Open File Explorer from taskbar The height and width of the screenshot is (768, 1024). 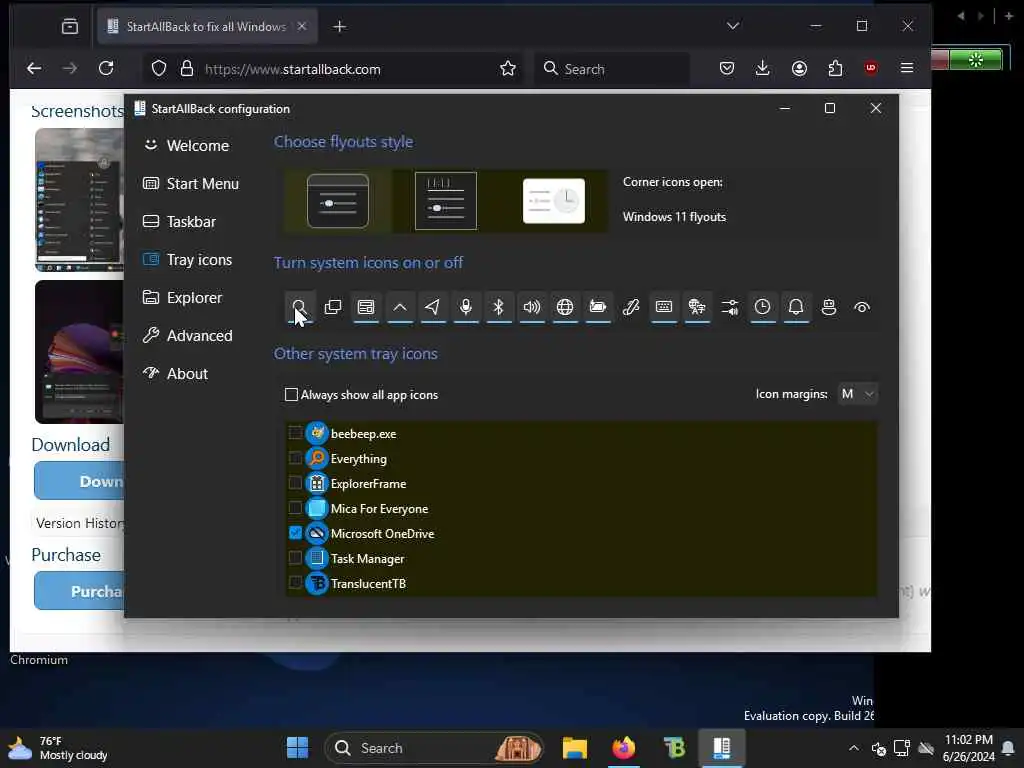click(575, 748)
